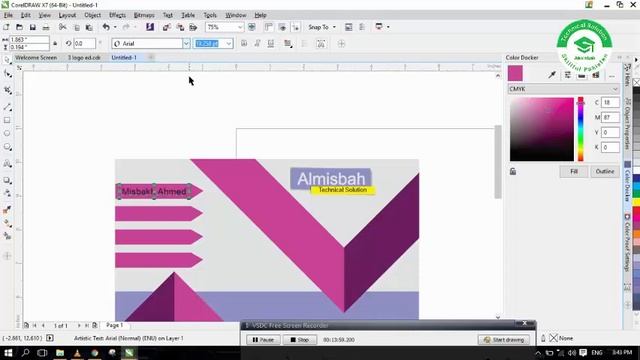Cut the selection with the scissors icon

(x=62, y=27)
